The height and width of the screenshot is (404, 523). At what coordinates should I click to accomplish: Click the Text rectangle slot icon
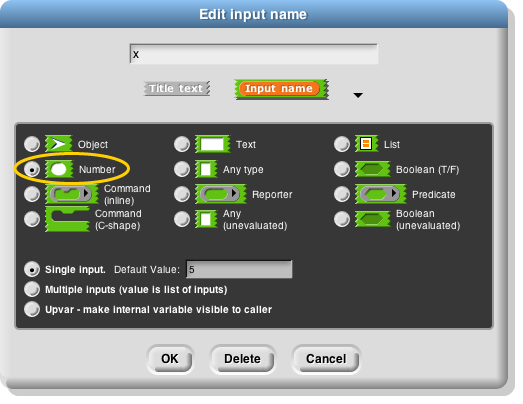[212, 144]
